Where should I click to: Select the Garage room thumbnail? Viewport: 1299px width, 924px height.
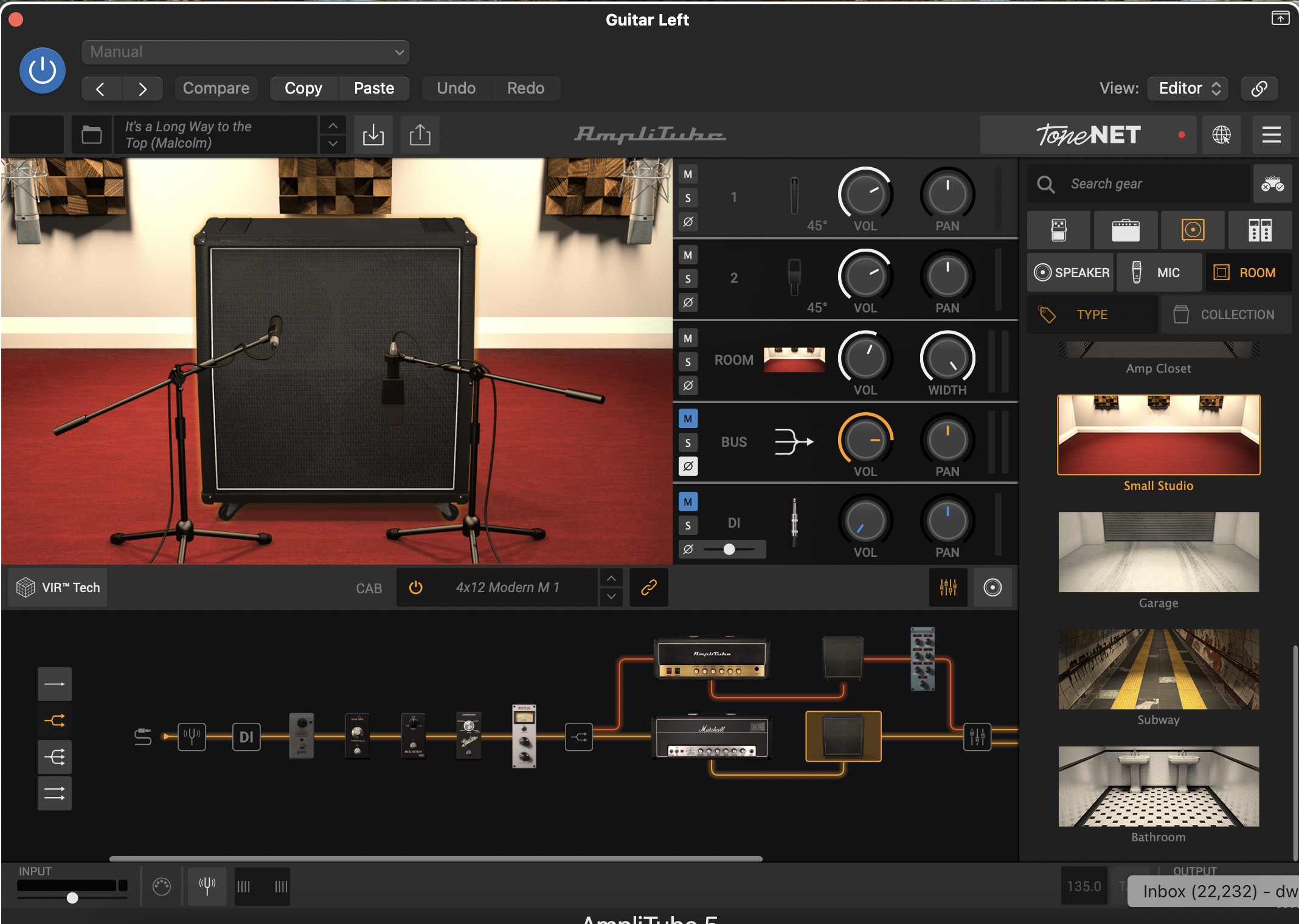coord(1159,552)
